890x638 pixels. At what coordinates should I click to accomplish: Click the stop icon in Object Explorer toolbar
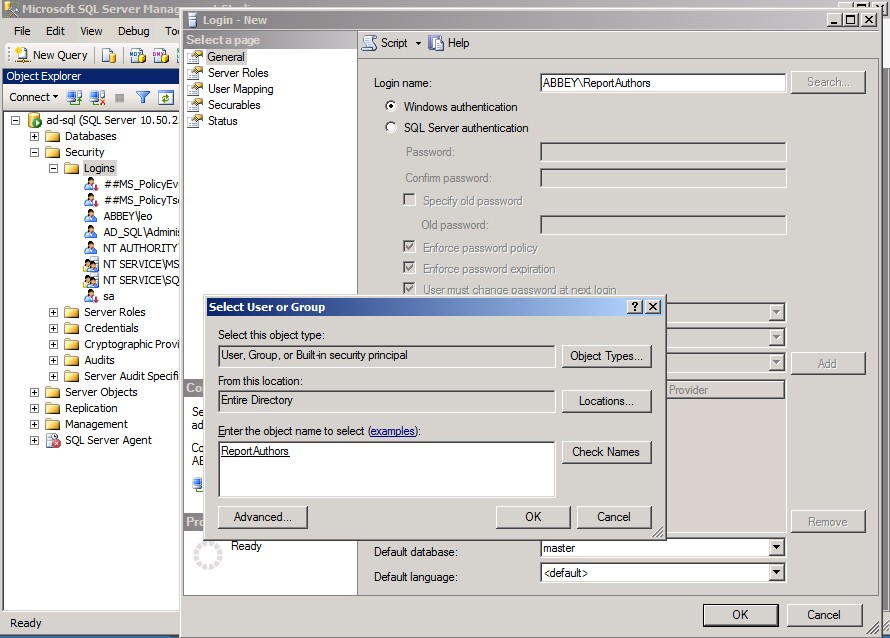coord(119,98)
